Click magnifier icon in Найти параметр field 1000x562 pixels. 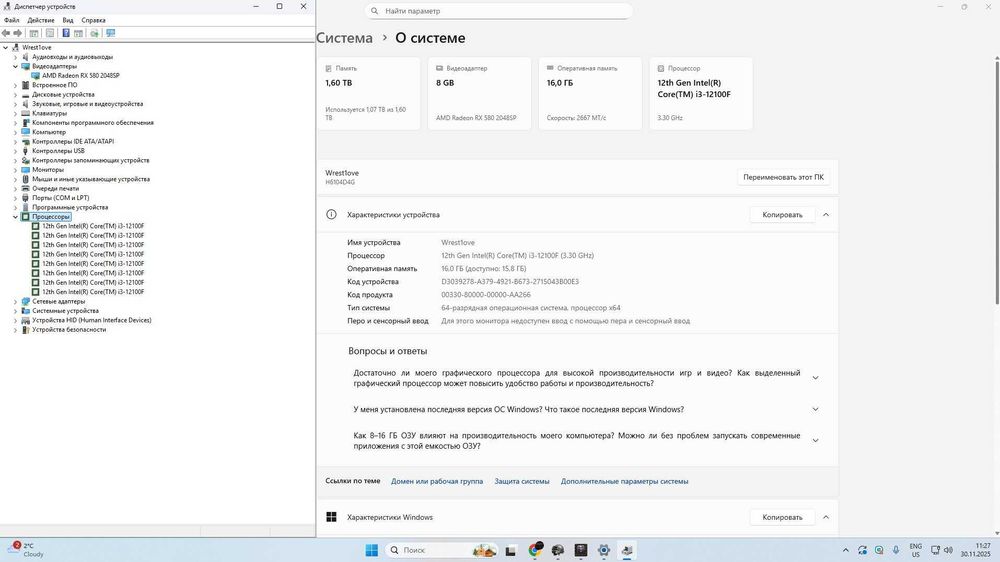(374, 11)
